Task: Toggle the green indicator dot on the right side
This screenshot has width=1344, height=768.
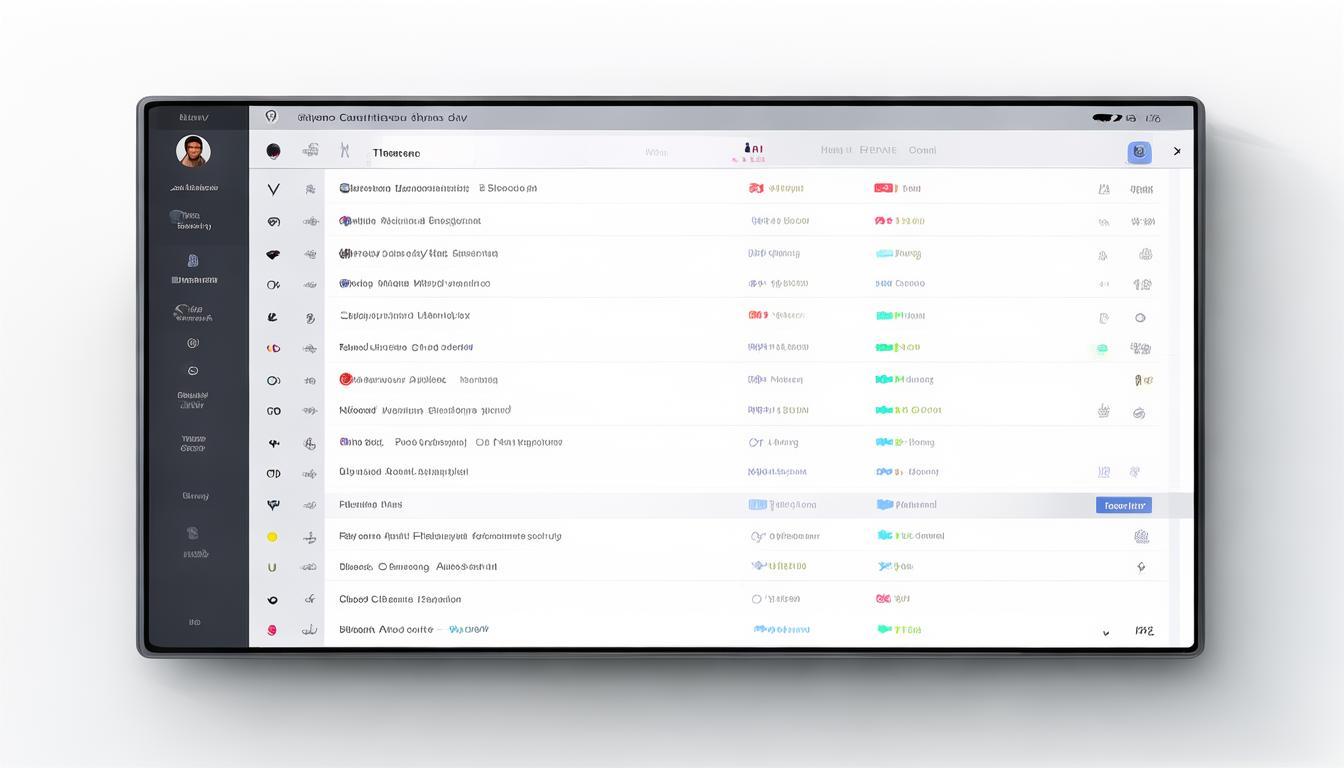Action: click(1102, 349)
